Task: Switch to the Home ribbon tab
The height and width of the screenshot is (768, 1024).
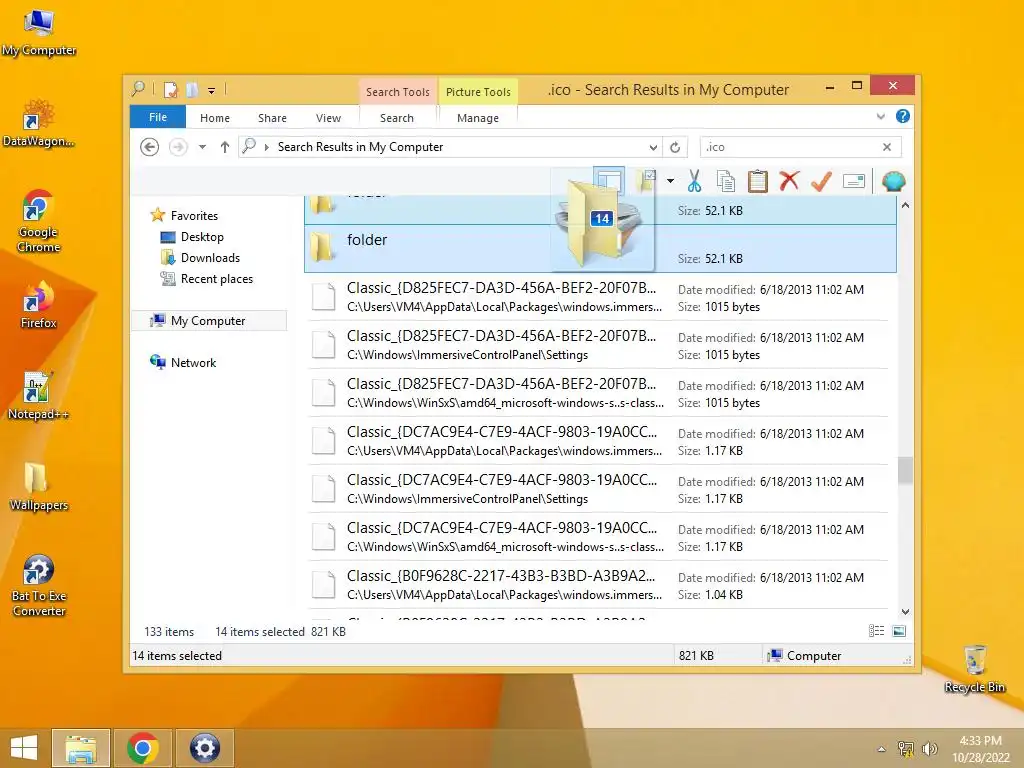Action: click(x=215, y=118)
